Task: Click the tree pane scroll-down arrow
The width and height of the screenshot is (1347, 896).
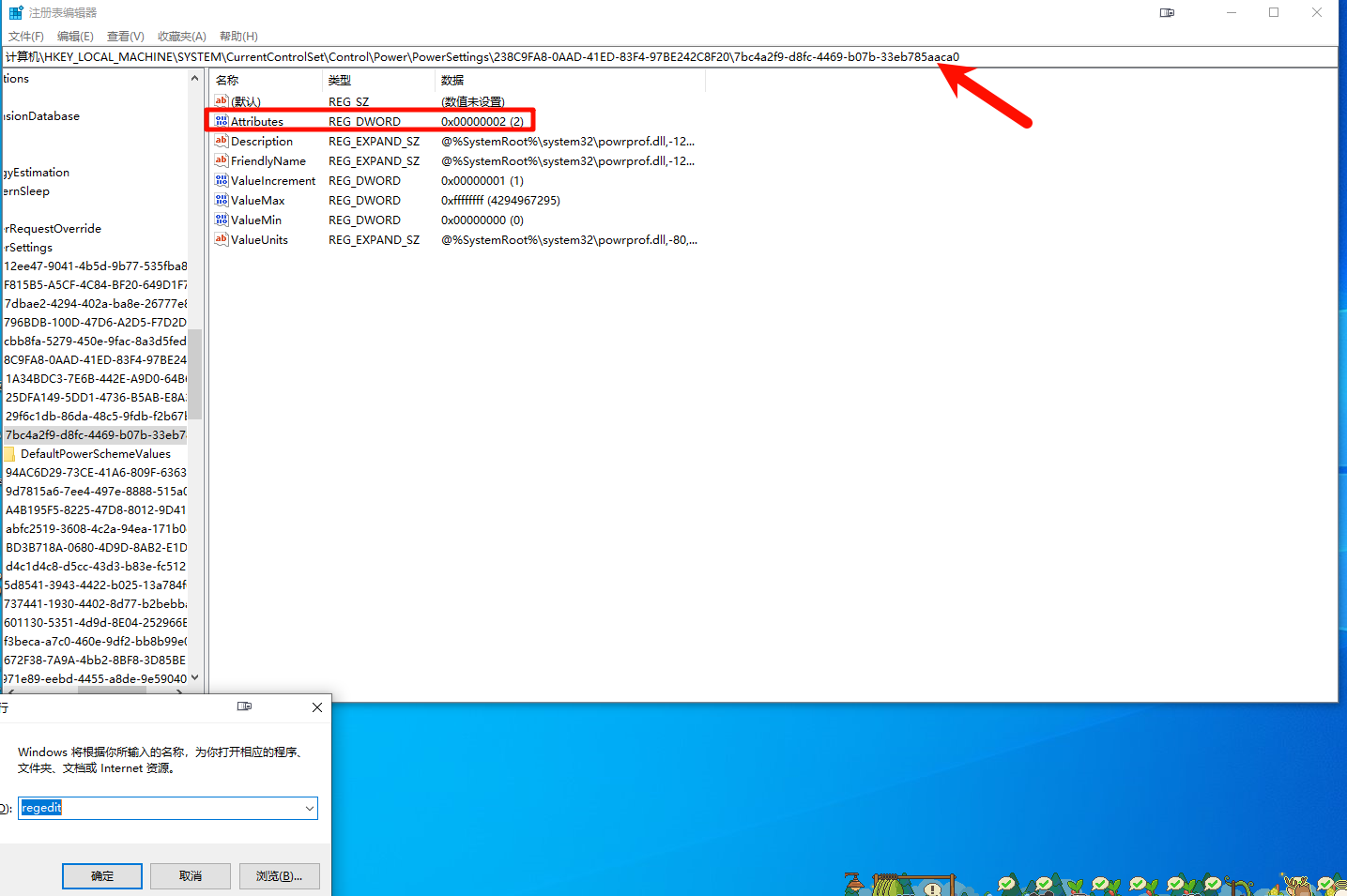Action: tap(195, 678)
